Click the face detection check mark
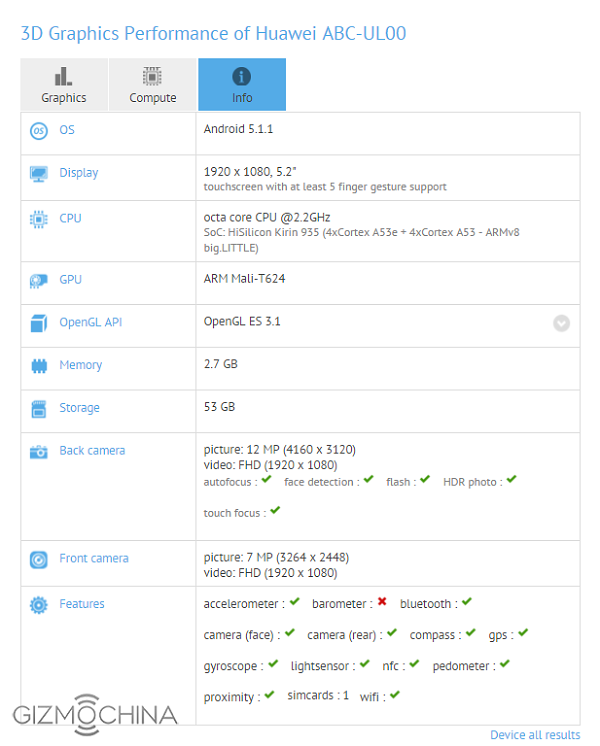Screen dimensions: 600x746 [x=368, y=479]
